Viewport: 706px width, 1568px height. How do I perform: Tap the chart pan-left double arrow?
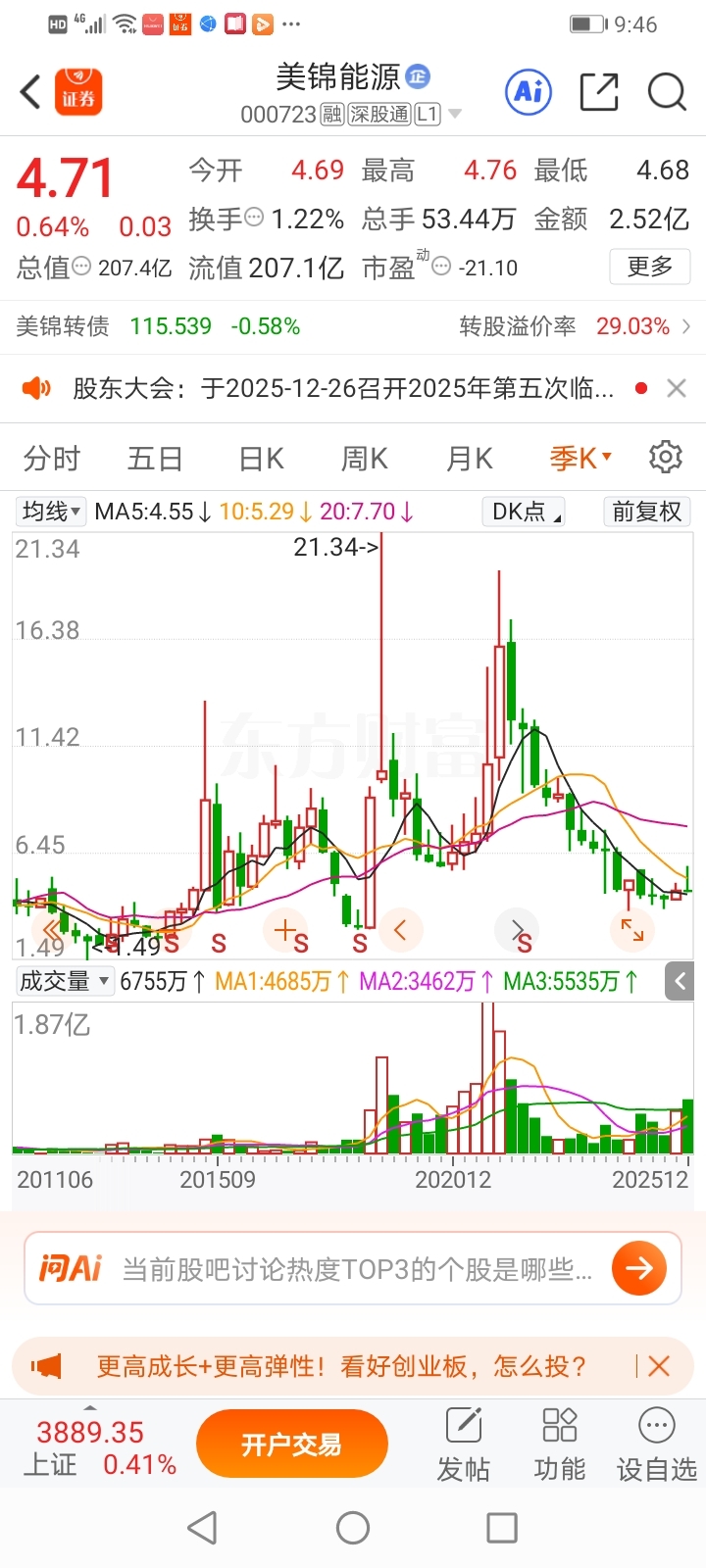(50, 929)
